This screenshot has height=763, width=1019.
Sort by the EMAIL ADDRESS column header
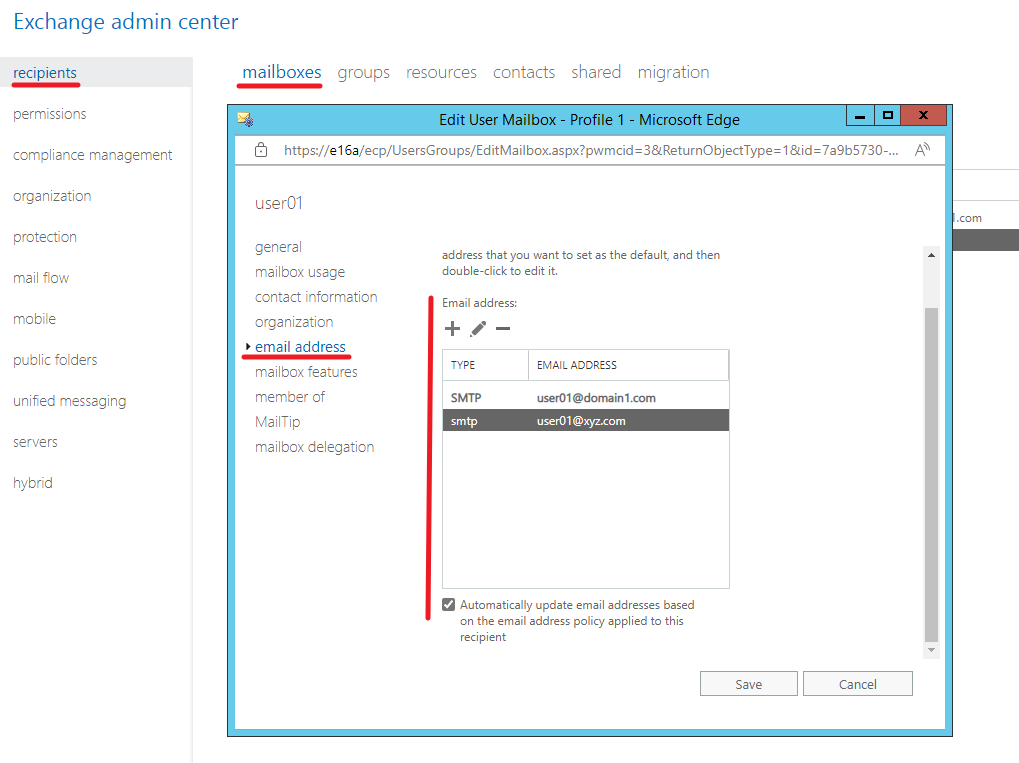[628, 365]
